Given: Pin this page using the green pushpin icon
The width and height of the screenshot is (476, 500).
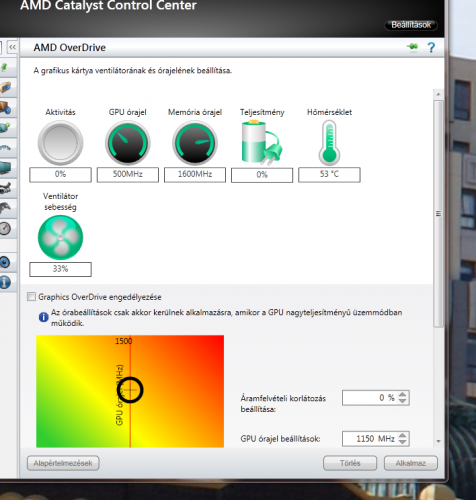Looking at the screenshot, I should (412, 47).
